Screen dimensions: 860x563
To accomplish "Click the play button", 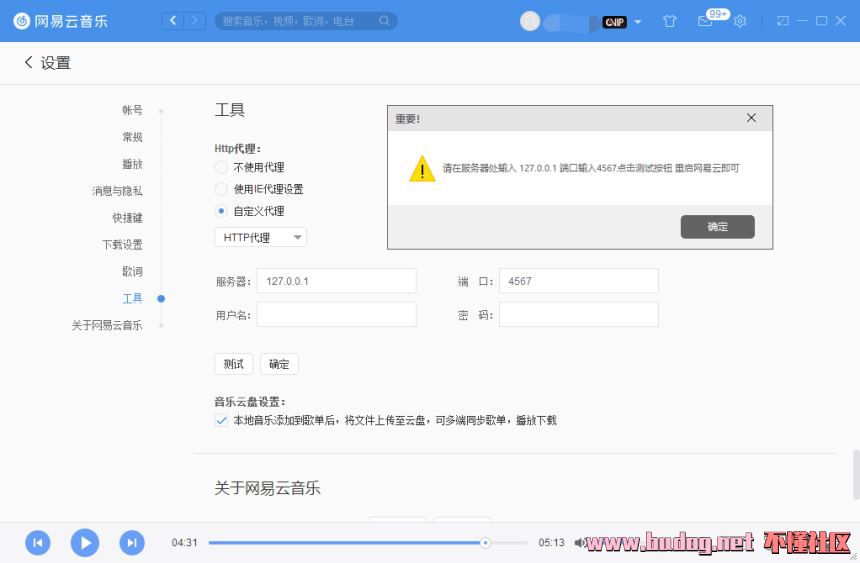I will pyautogui.click(x=85, y=543).
